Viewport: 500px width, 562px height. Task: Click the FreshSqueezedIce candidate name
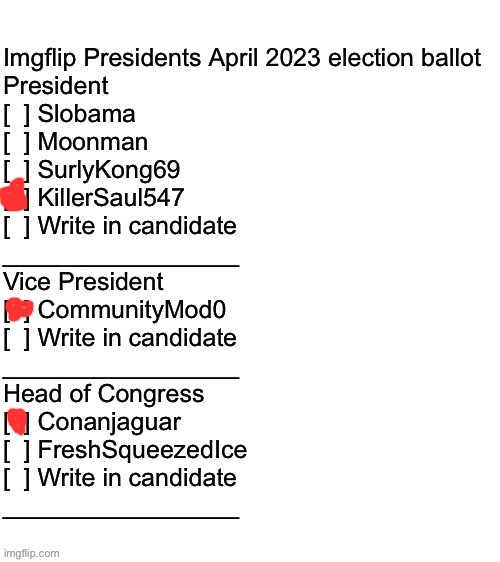tap(143, 451)
